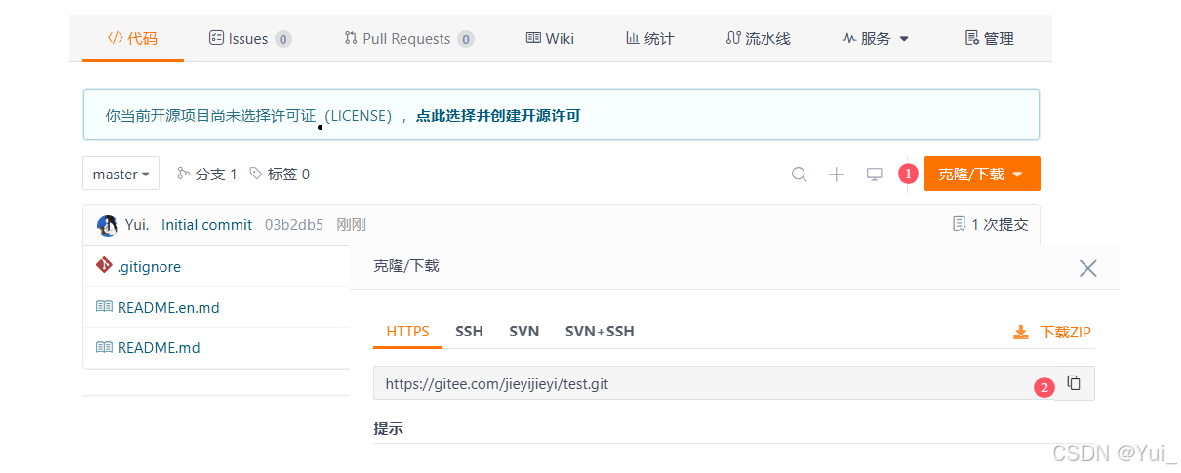This screenshot has height=473, width=1181.
Task: Open the README.en.md file
Action: click(169, 307)
